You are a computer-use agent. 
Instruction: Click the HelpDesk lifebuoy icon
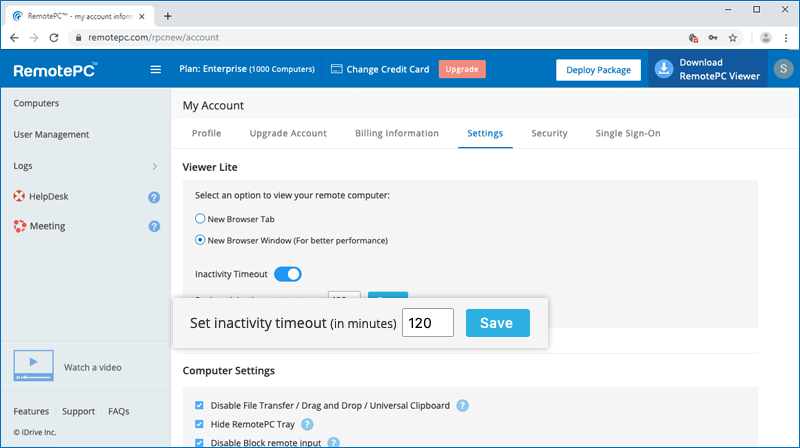point(19,196)
